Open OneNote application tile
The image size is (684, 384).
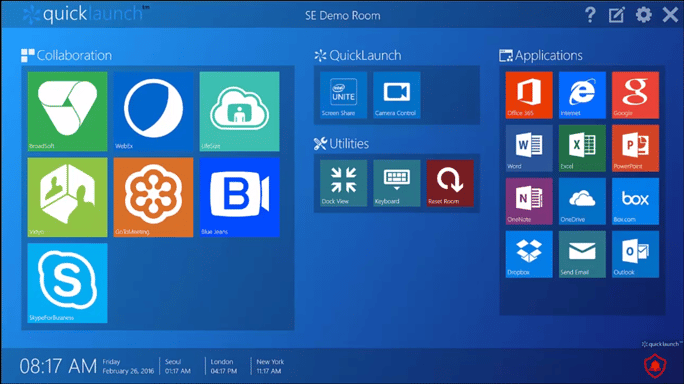(529, 201)
